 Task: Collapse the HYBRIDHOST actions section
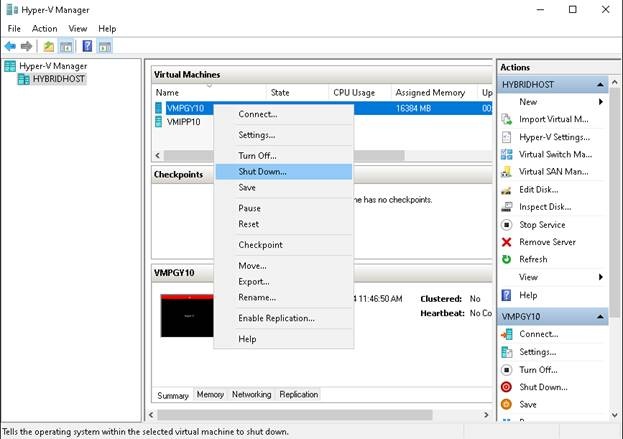(600, 85)
